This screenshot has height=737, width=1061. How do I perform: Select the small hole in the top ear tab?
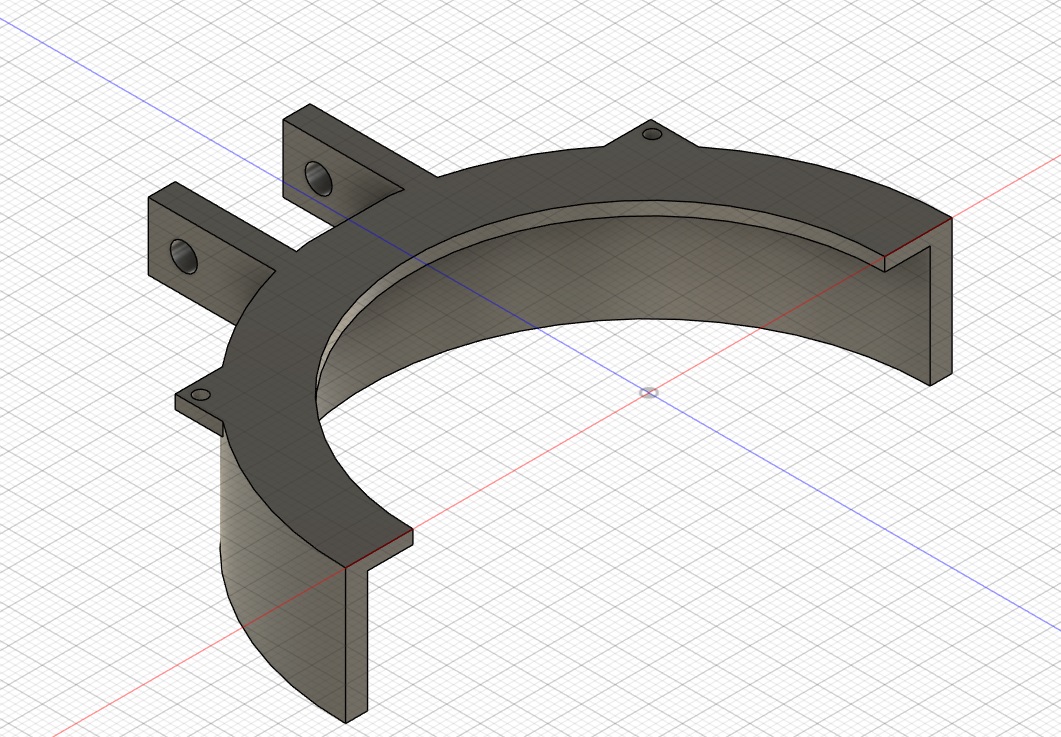coord(652,133)
